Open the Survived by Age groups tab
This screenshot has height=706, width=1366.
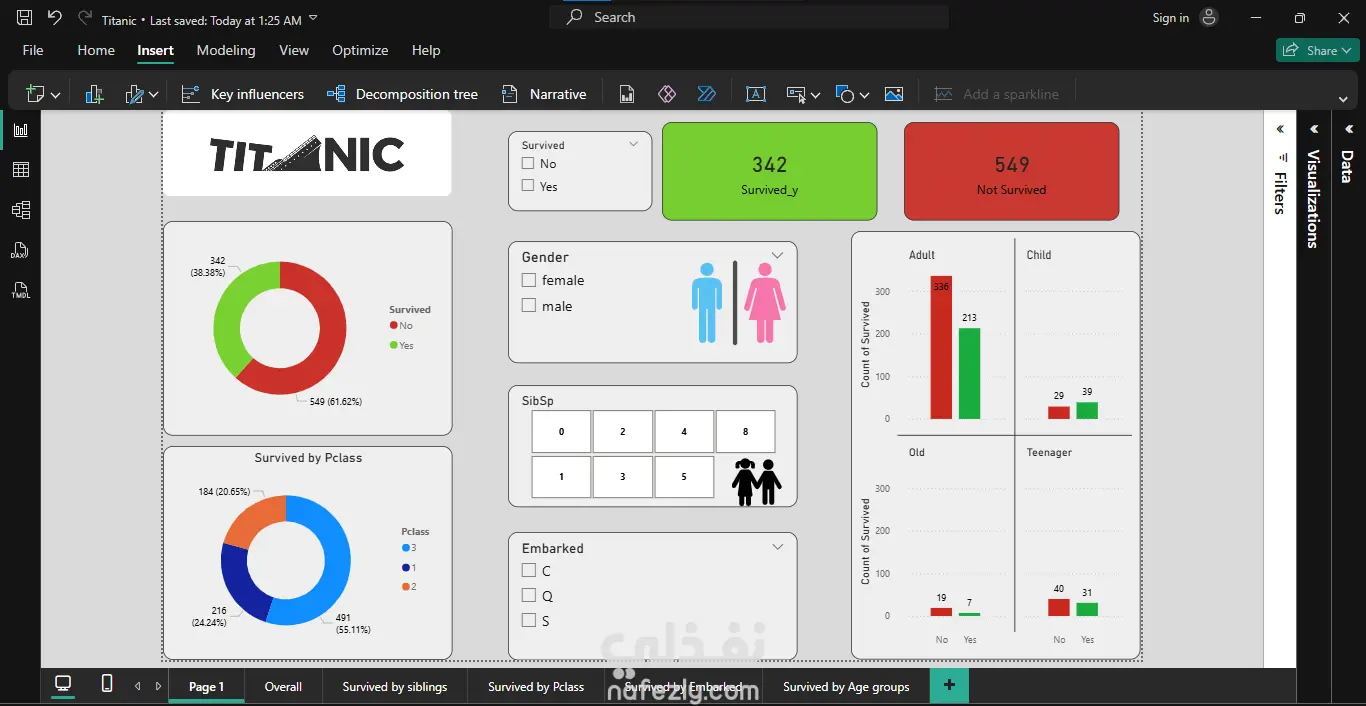846,686
